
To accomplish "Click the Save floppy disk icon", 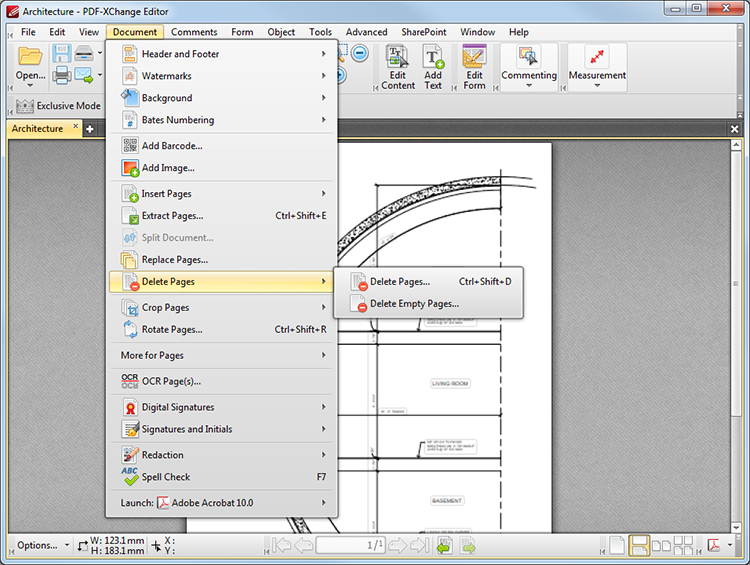I will [62, 53].
